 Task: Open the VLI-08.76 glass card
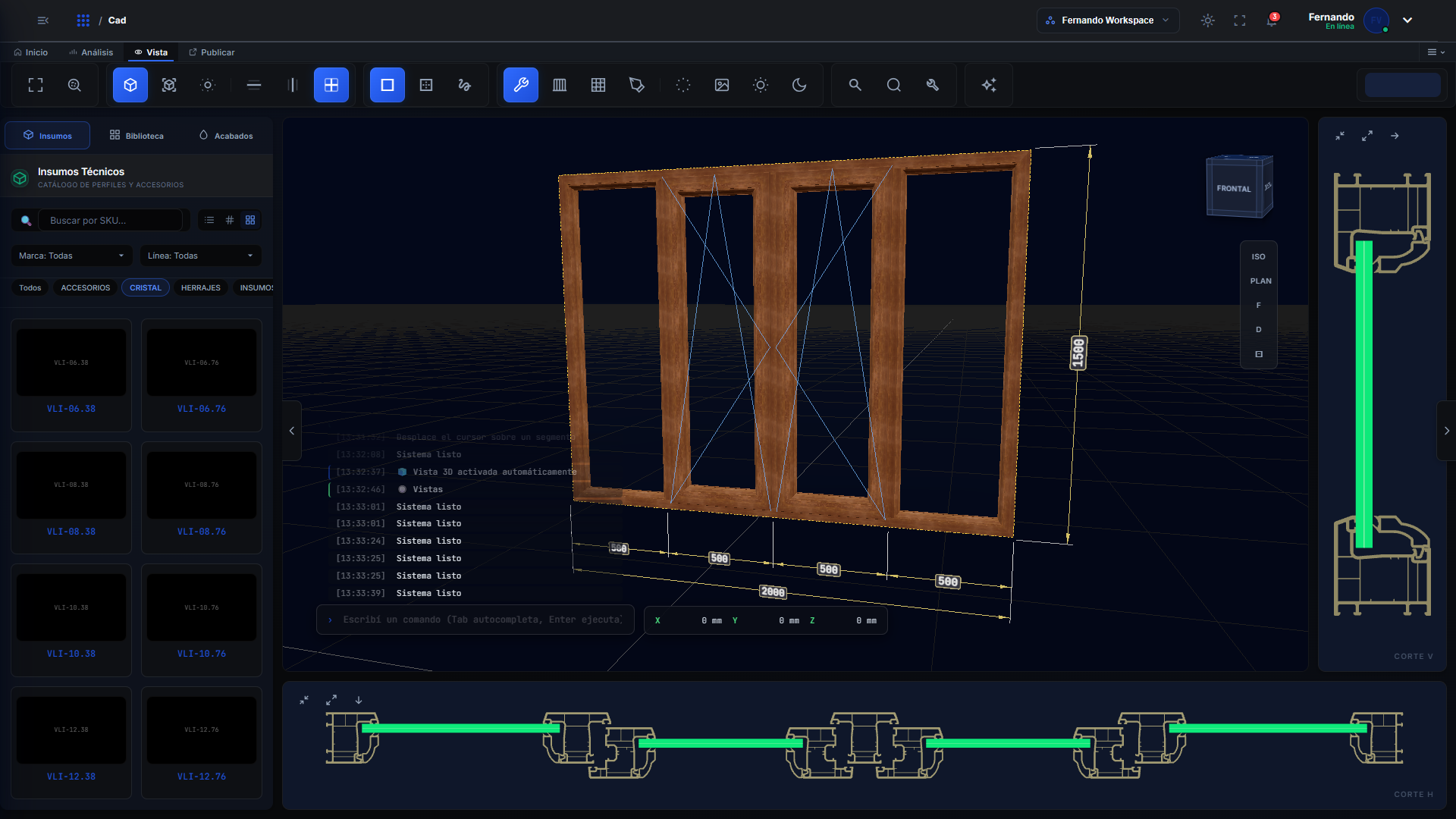pos(202,497)
